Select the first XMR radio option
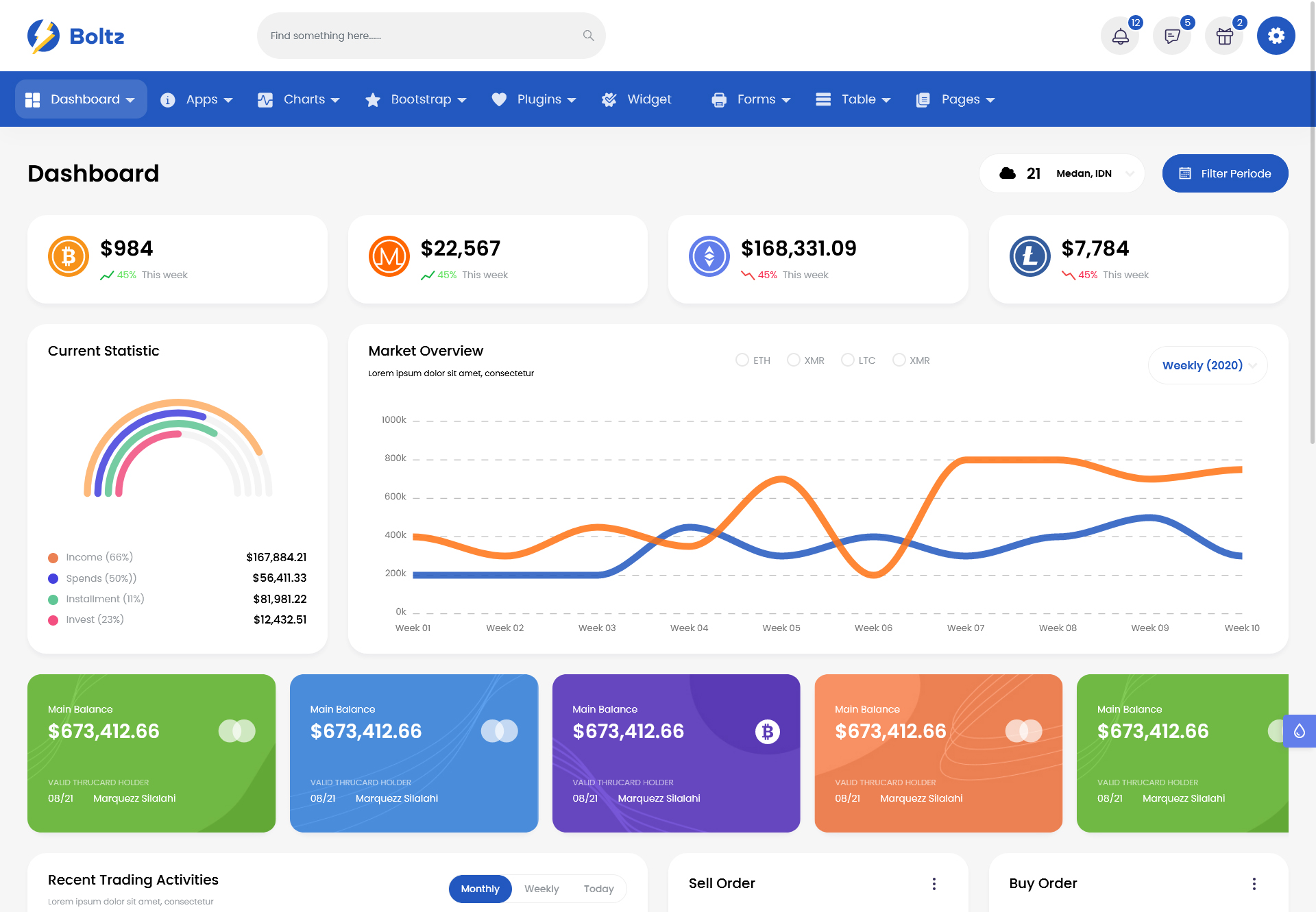The image size is (1316, 912). coord(793,360)
